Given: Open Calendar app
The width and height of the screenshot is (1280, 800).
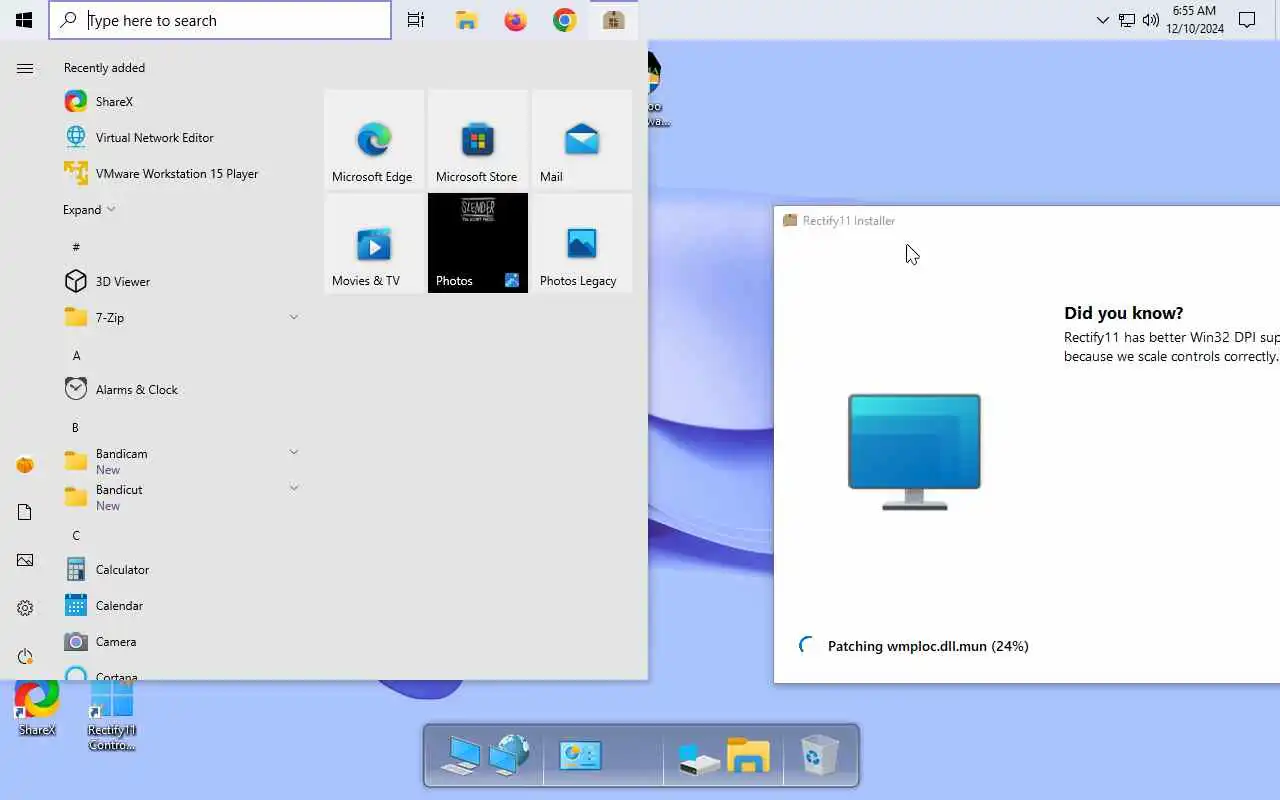Looking at the screenshot, I should (180, 606).
